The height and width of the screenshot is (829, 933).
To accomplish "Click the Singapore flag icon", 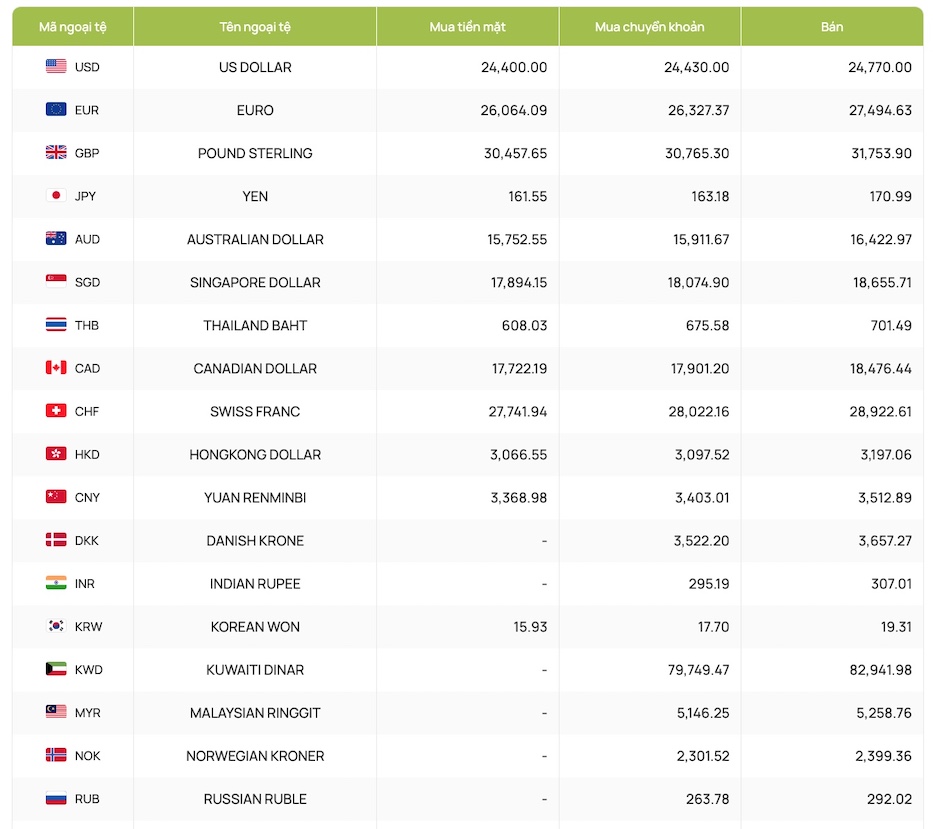I will pos(56,282).
